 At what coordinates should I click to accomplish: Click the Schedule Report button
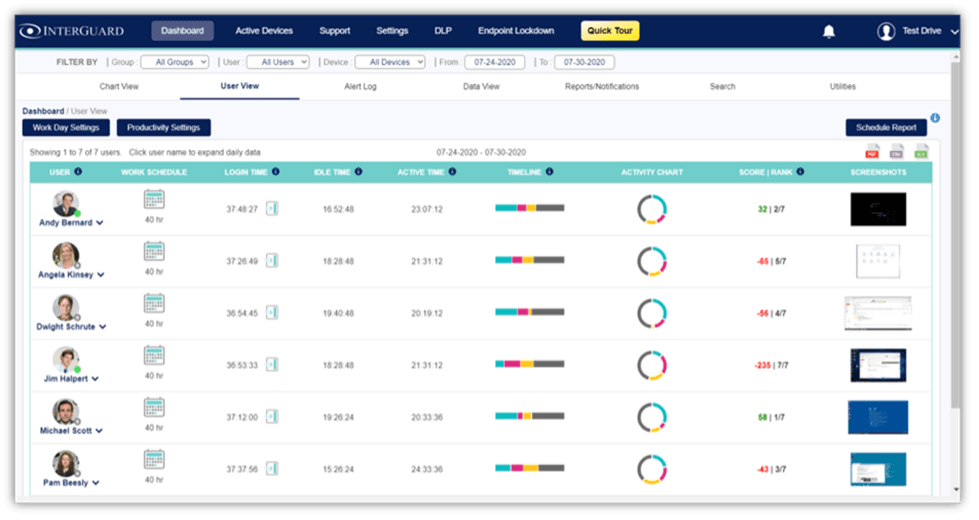tap(885, 128)
